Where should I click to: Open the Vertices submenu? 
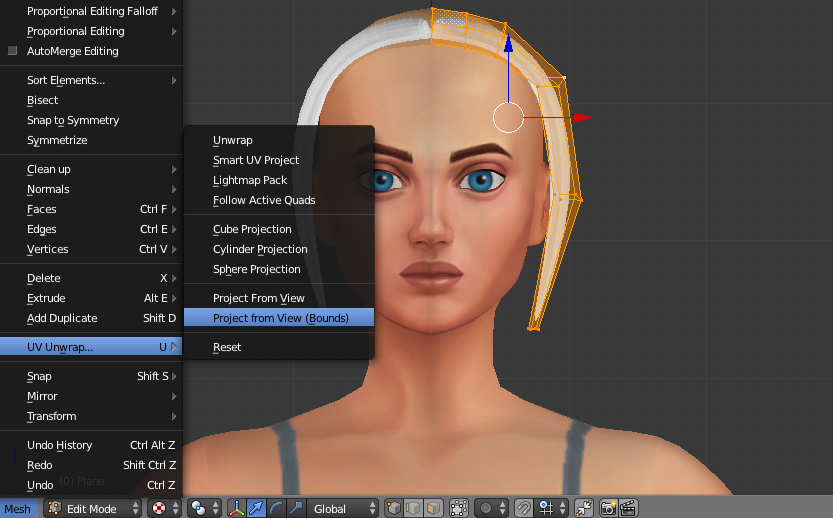click(x=91, y=249)
